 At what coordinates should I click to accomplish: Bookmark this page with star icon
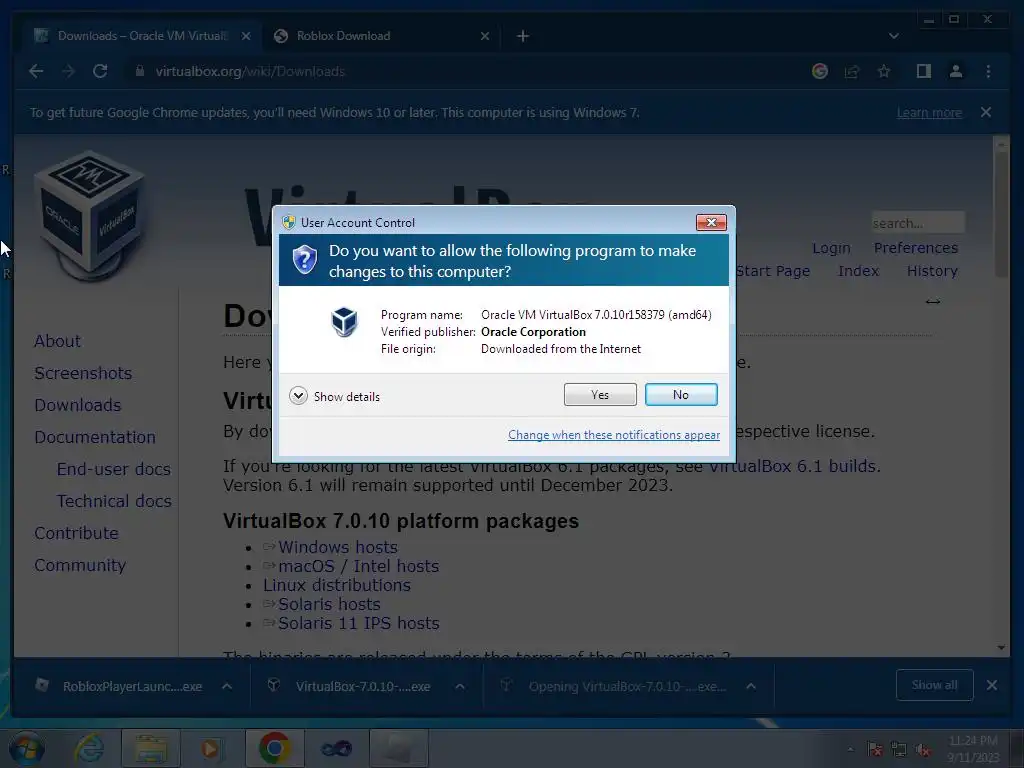click(x=884, y=71)
